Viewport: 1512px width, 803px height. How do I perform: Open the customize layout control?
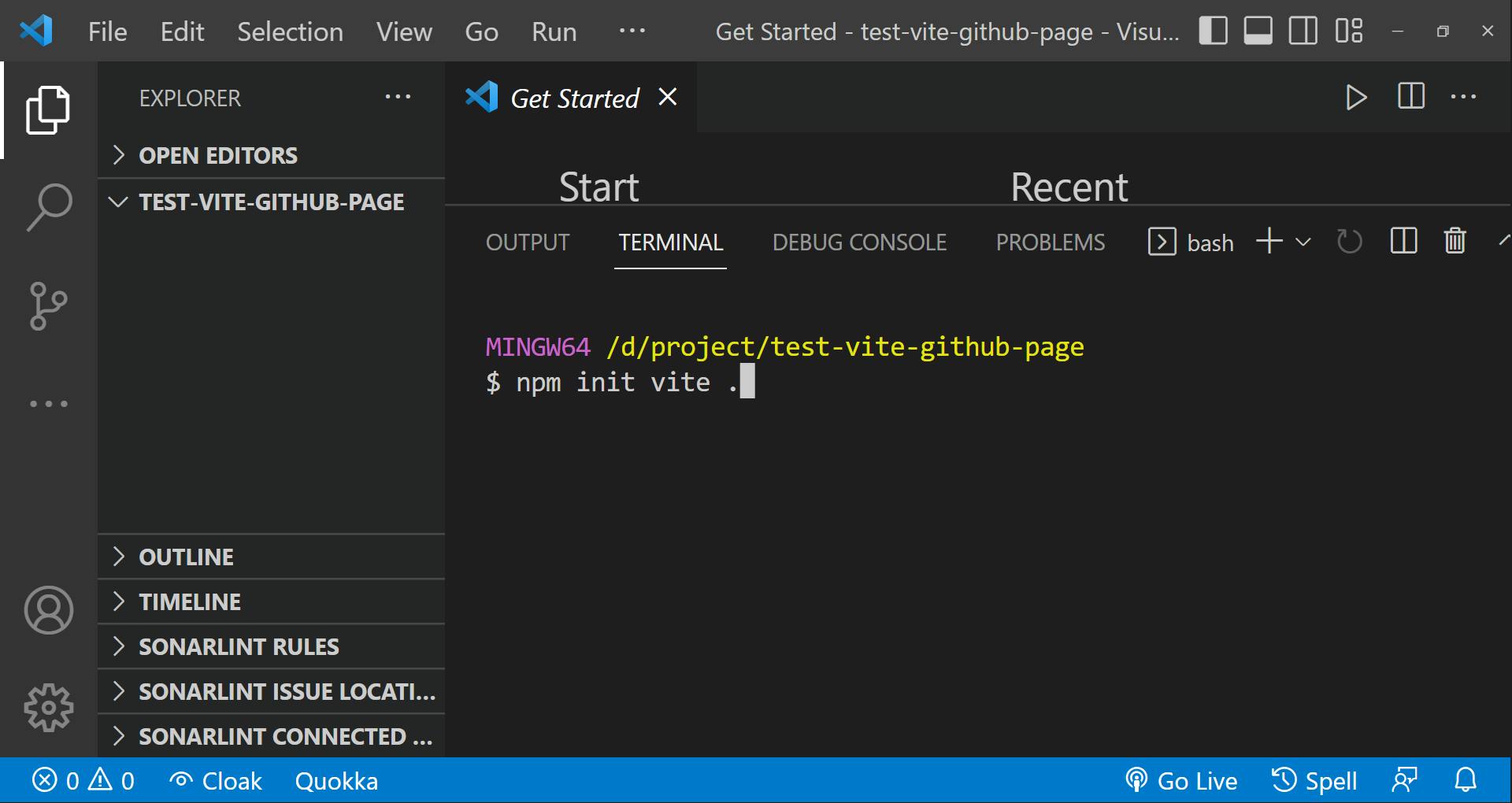(1349, 31)
